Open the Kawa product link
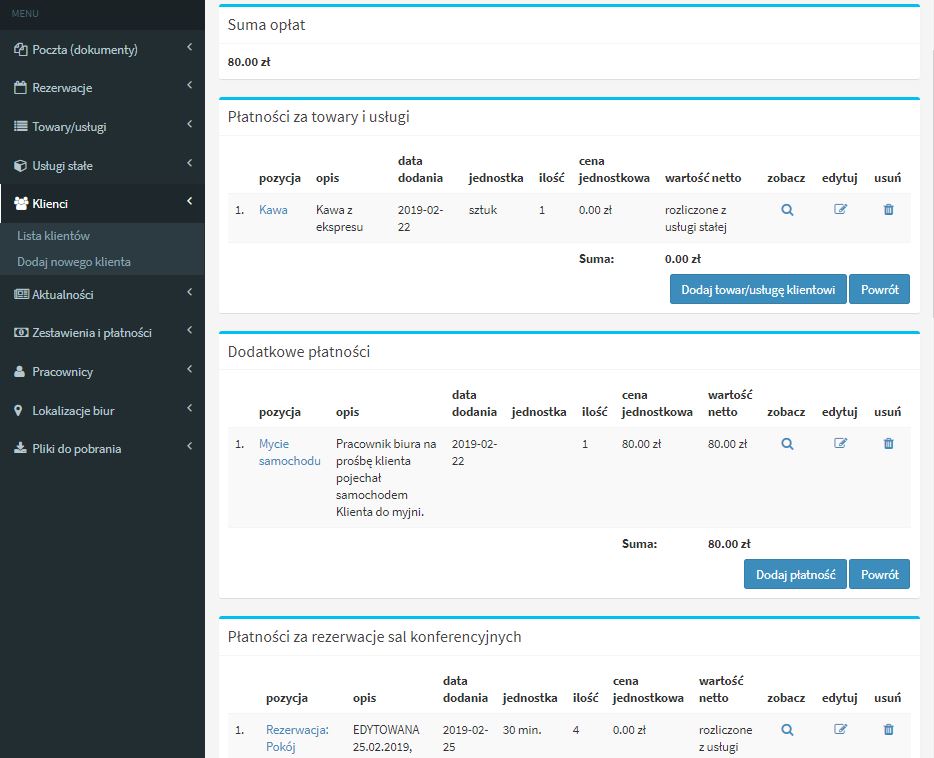The height and width of the screenshot is (758, 934). click(x=273, y=210)
